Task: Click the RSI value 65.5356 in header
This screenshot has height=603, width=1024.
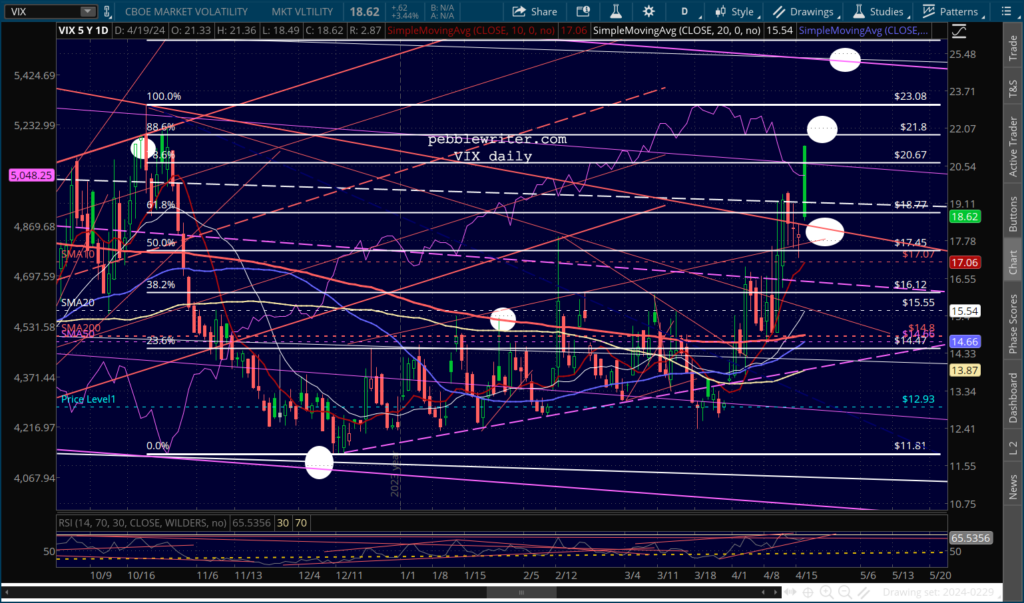Action: pos(251,523)
